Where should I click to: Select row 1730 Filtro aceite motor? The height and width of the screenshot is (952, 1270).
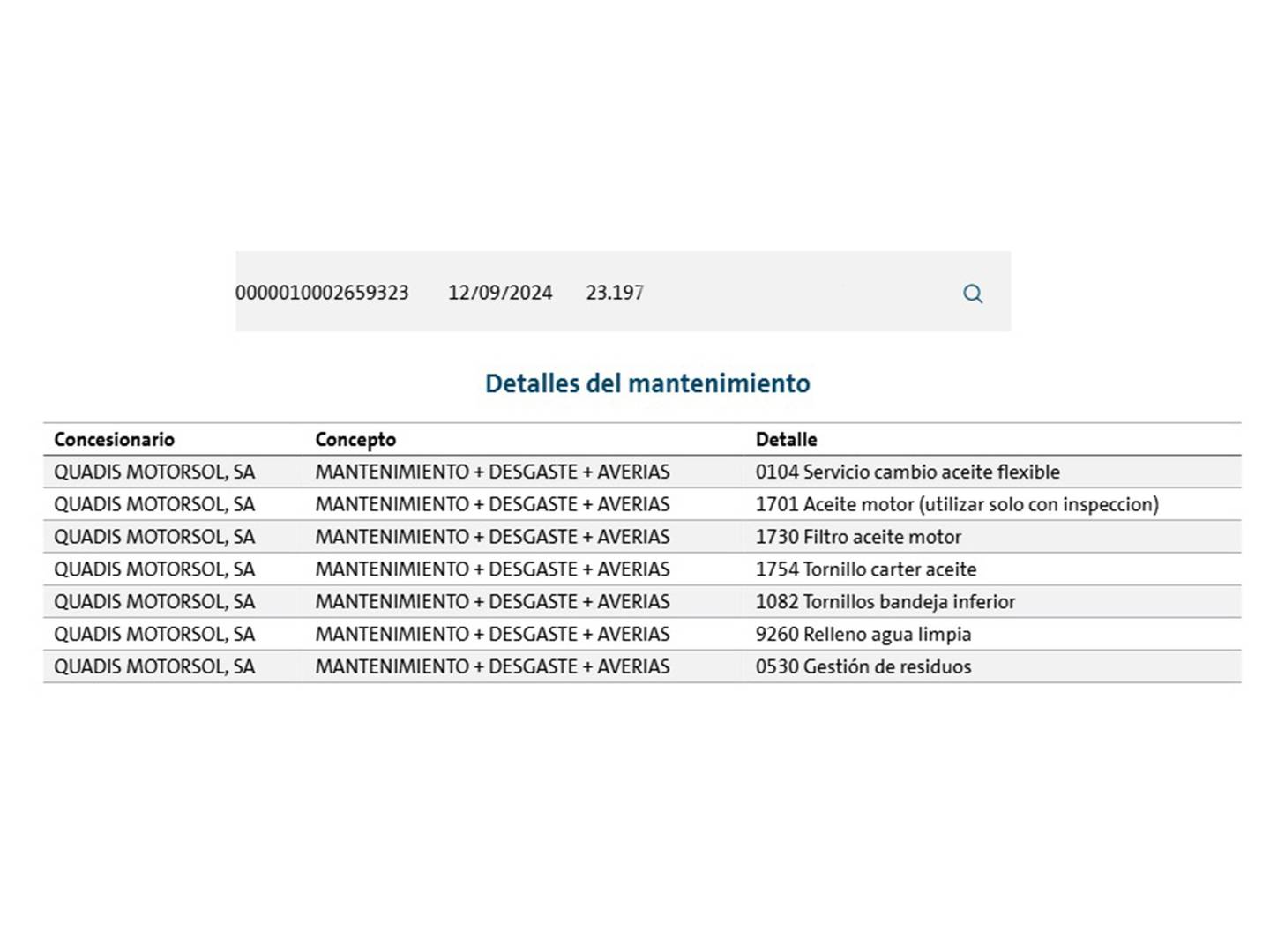[642, 537]
